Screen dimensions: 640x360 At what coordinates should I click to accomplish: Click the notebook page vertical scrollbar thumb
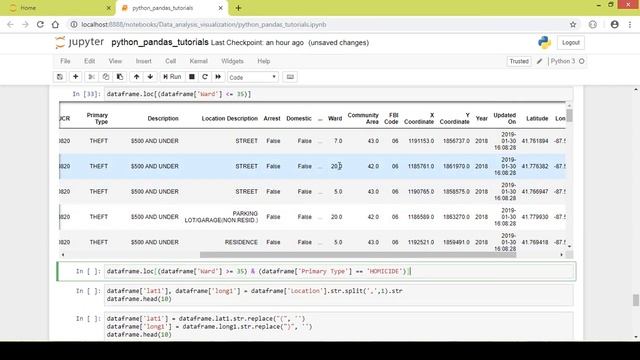(x=636, y=300)
